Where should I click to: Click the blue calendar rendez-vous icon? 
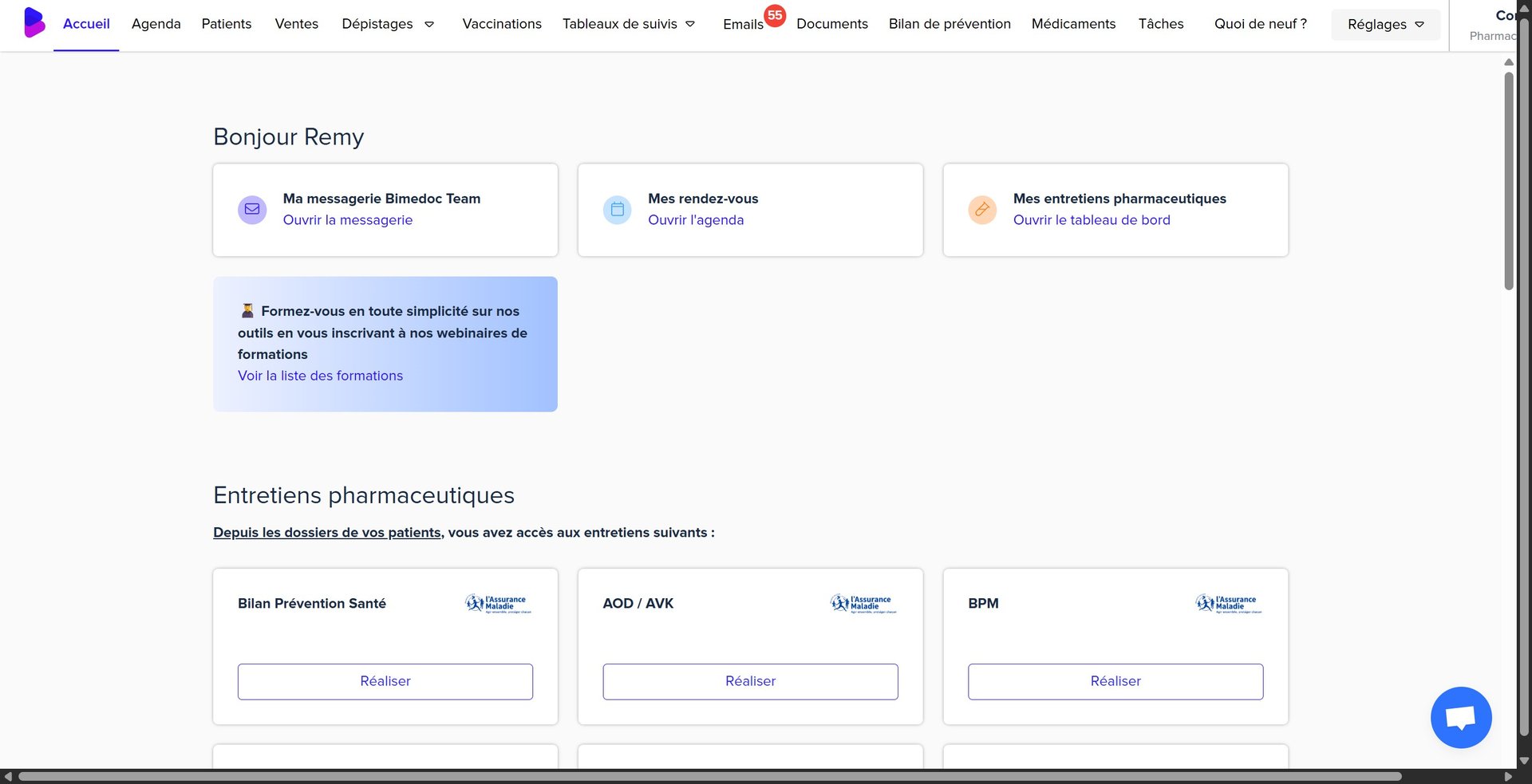point(617,210)
